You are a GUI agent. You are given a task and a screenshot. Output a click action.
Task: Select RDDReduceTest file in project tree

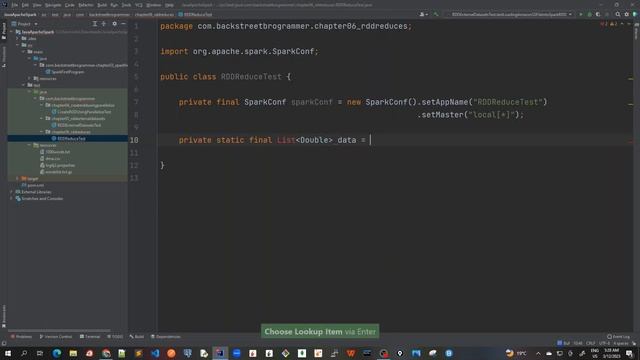68,139
